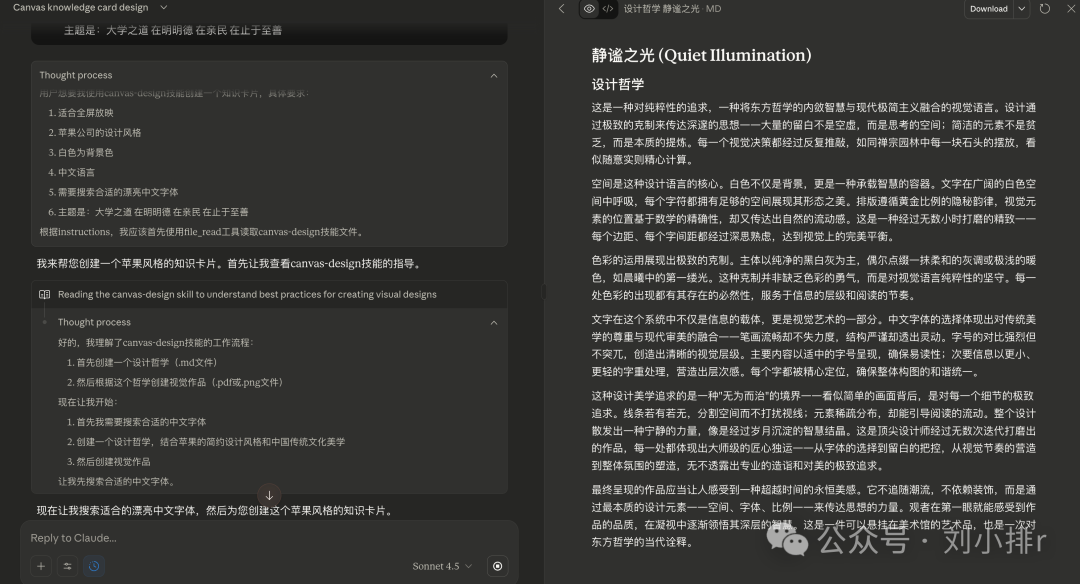
Task: Open the Sonnet 4.5 model selector
Action: coord(441,566)
